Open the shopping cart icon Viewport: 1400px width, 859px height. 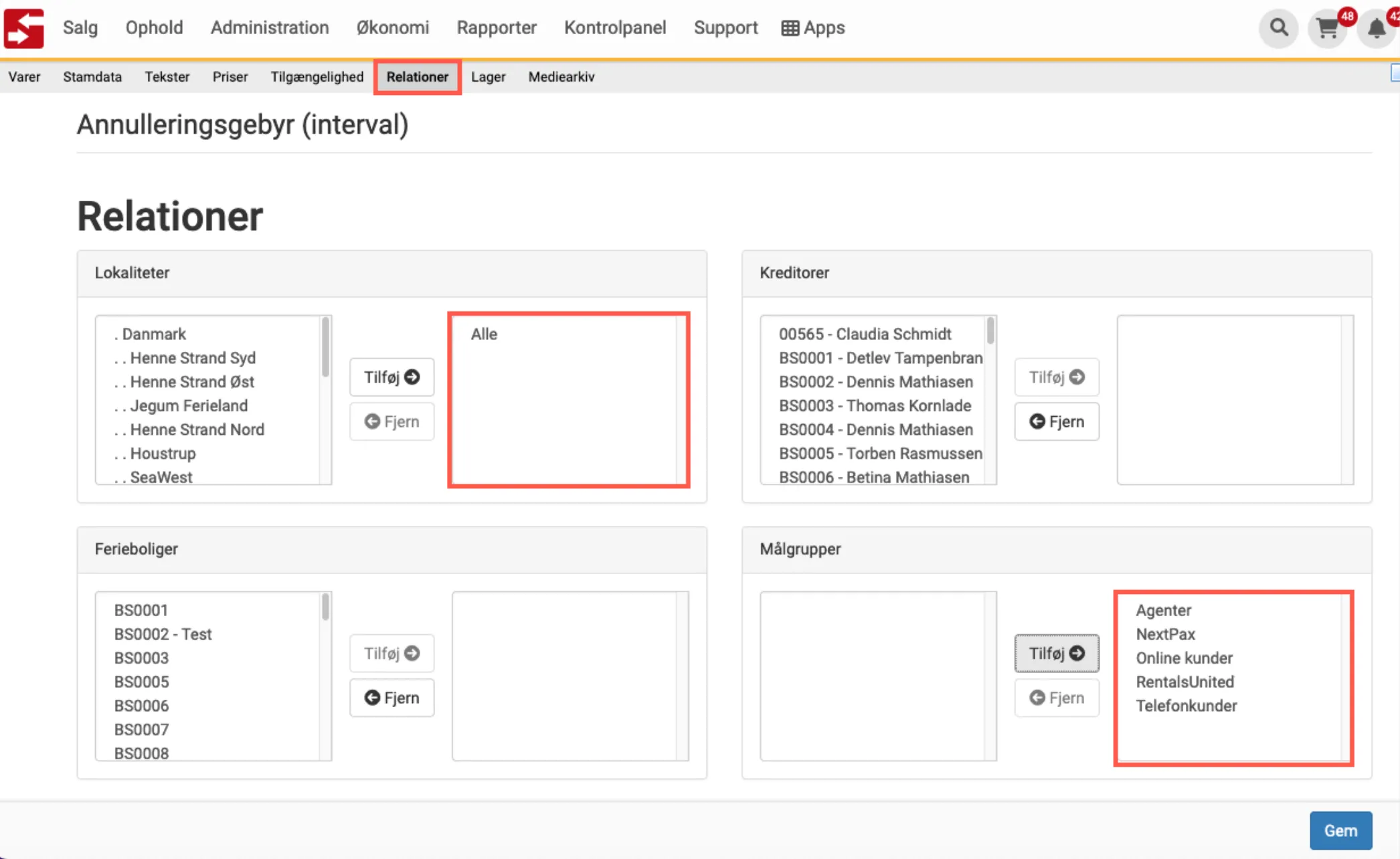point(1327,29)
